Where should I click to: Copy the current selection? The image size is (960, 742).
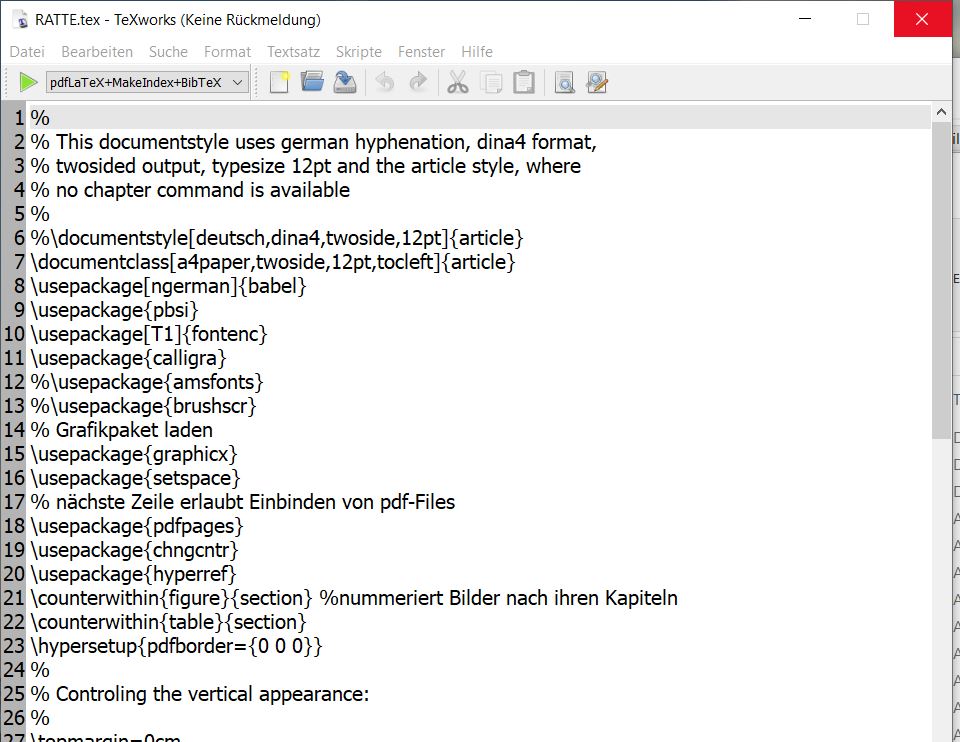point(491,82)
